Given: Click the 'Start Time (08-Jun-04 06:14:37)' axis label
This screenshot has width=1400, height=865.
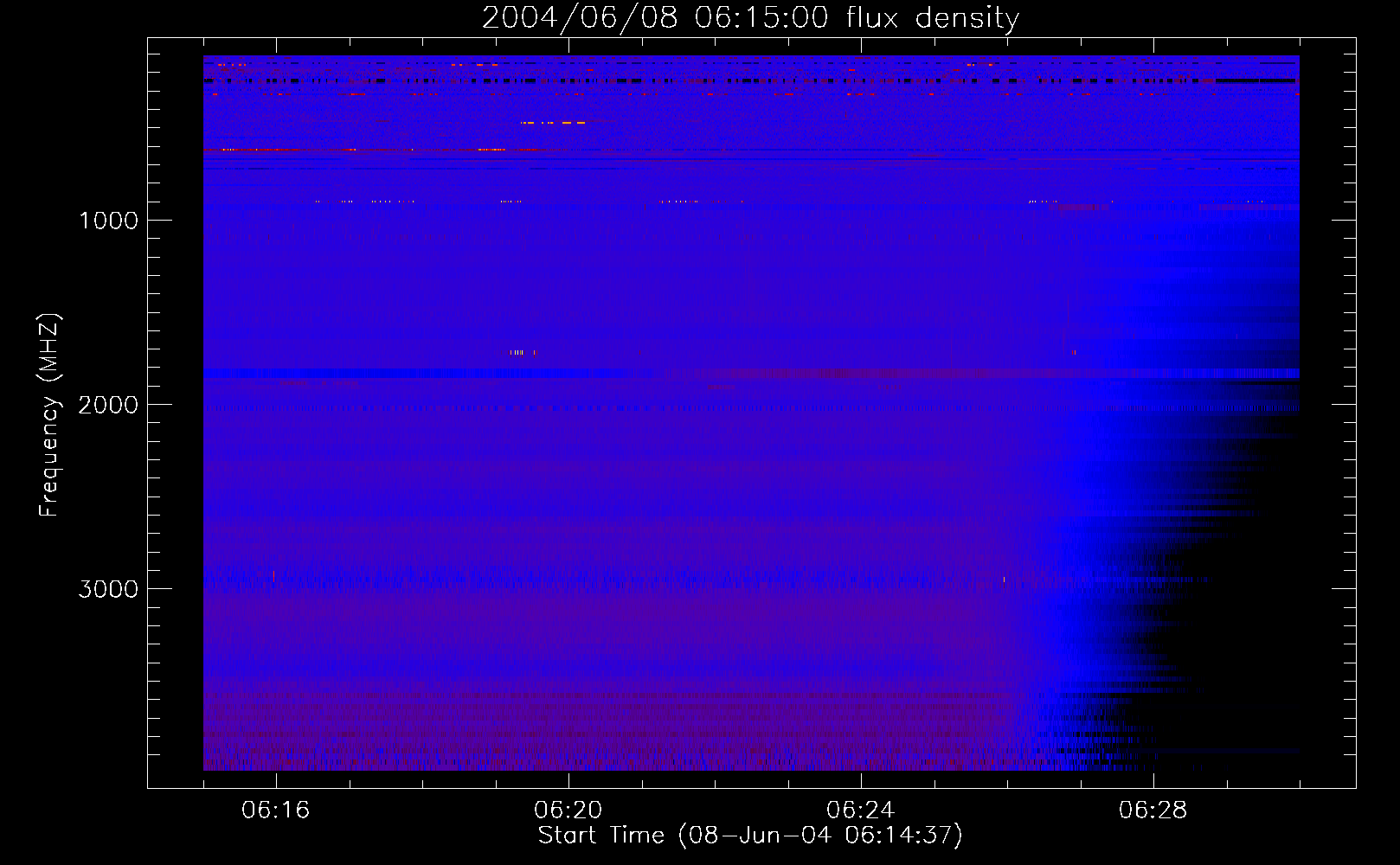Looking at the screenshot, I should click(x=750, y=836).
